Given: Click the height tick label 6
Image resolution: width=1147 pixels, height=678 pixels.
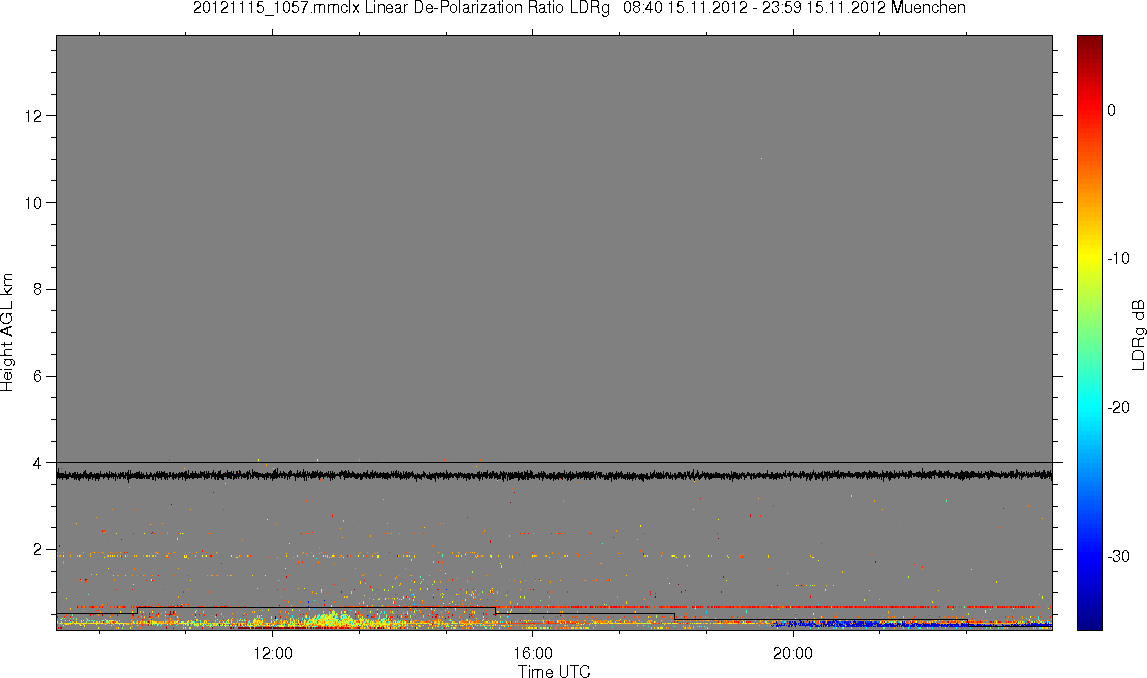Looking at the screenshot, I should 37,376.
